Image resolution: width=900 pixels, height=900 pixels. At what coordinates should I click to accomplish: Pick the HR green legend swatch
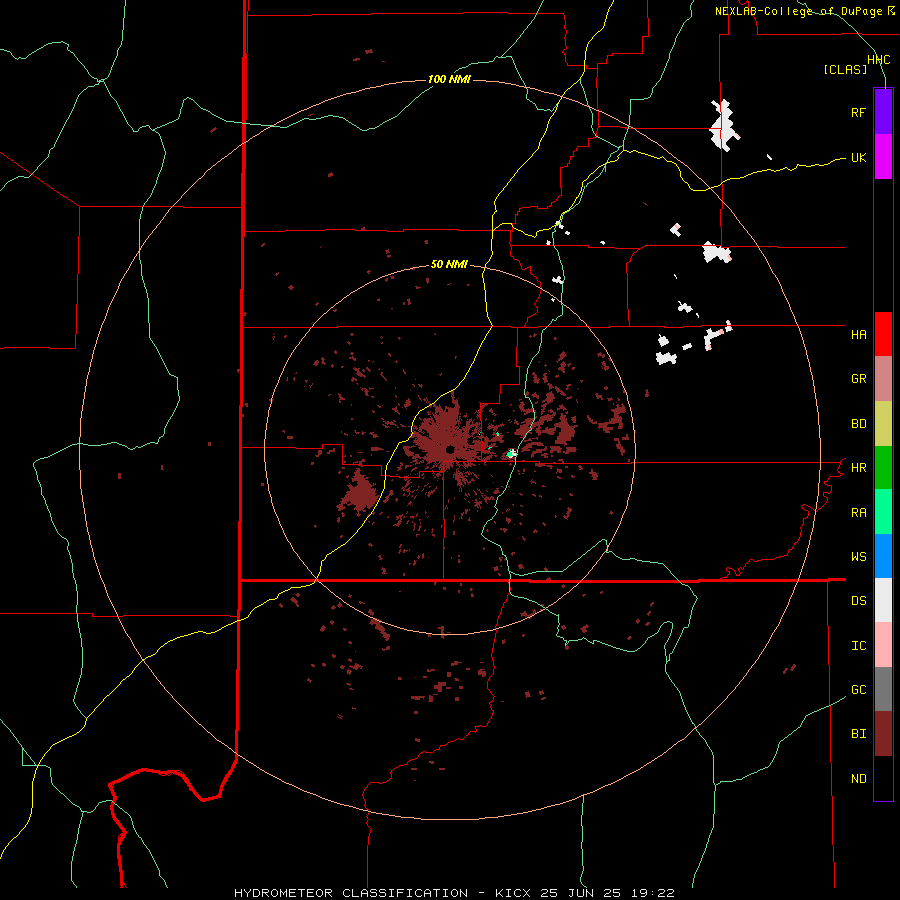pyautogui.click(x=883, y=468)
